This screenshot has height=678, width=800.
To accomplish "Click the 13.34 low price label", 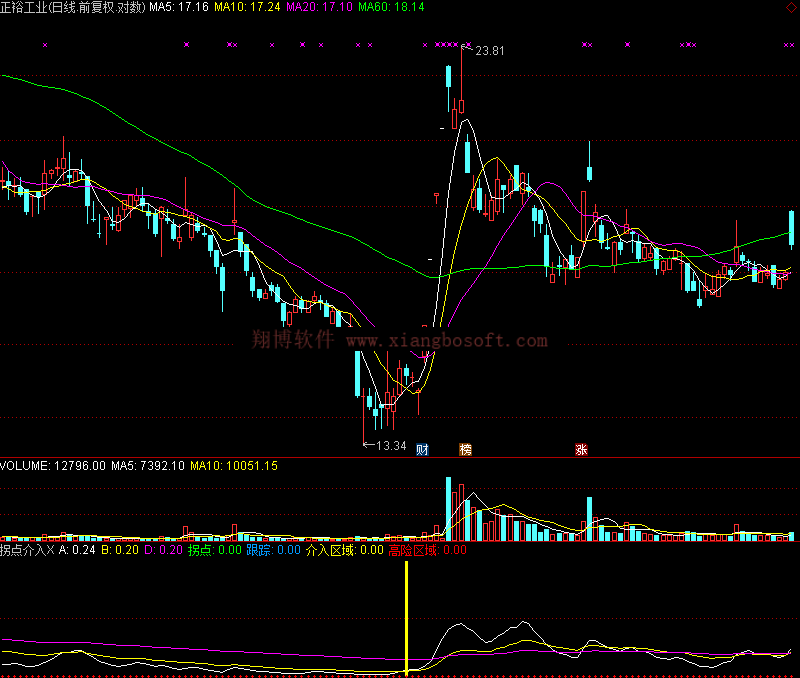I will coord(391,446).
